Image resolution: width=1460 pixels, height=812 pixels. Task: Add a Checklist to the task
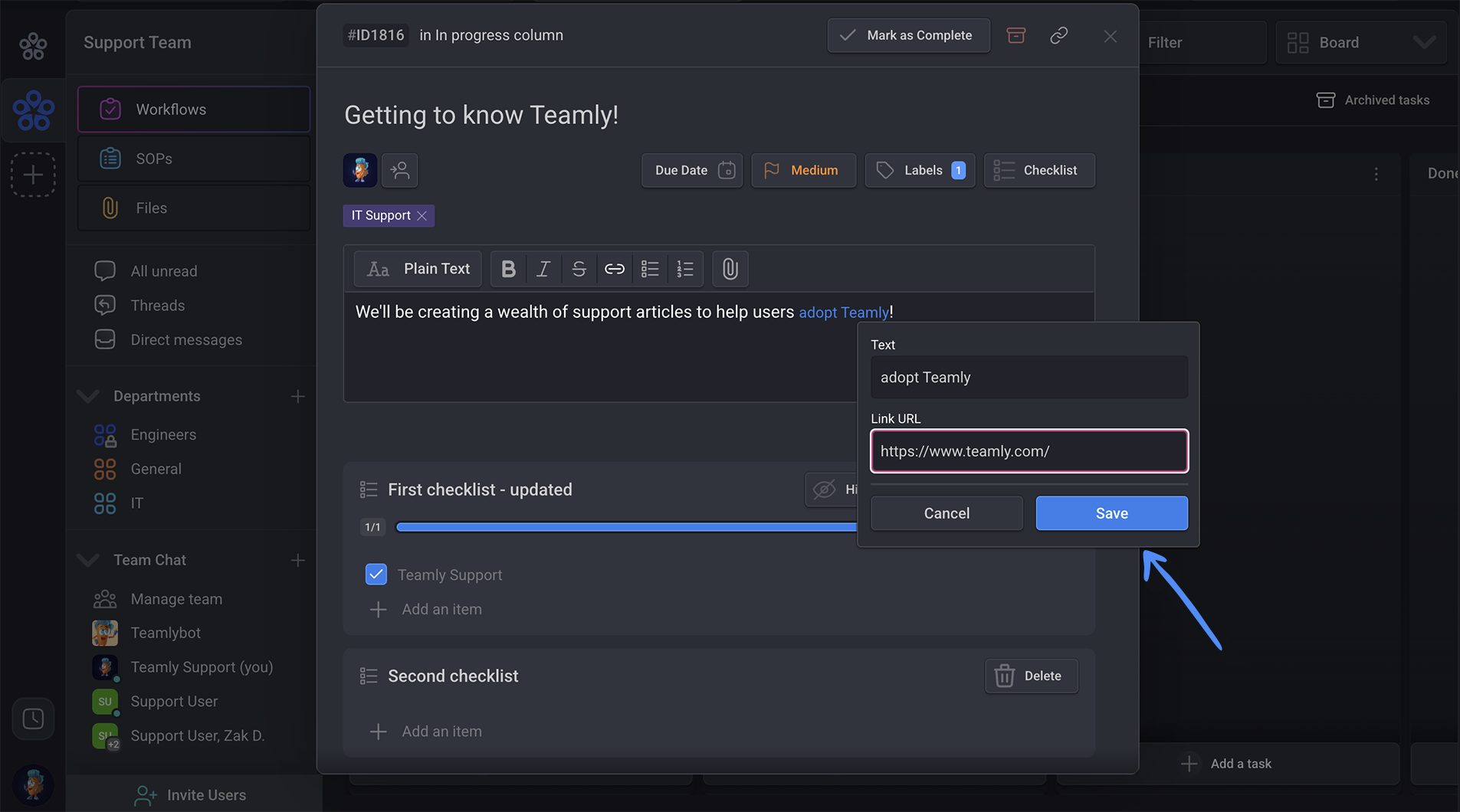pos(1039,170)
